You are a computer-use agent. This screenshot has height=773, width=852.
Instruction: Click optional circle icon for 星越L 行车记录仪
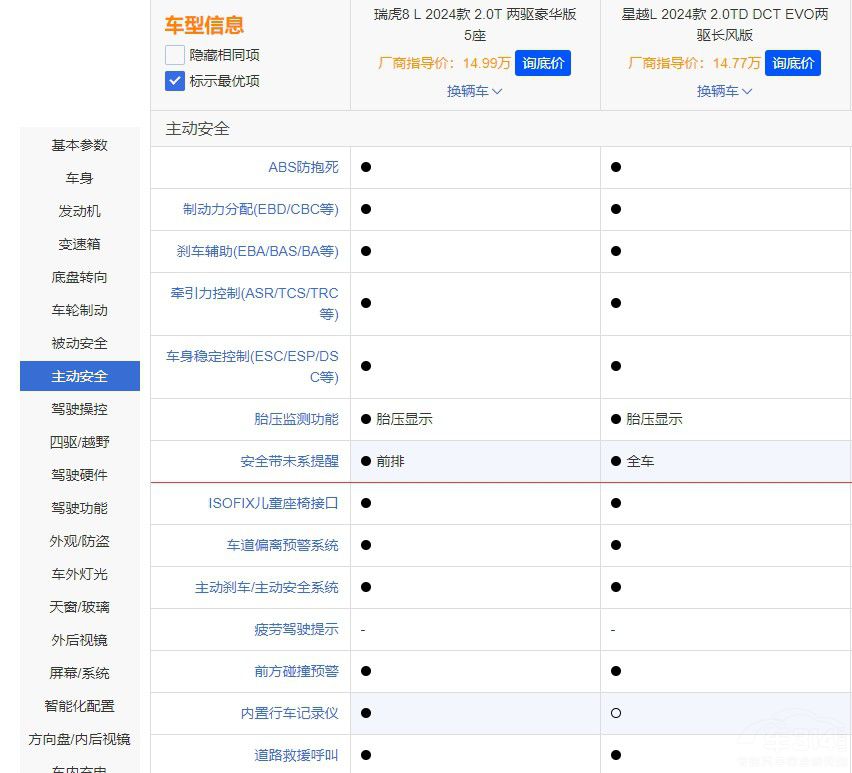pos(616,713)
